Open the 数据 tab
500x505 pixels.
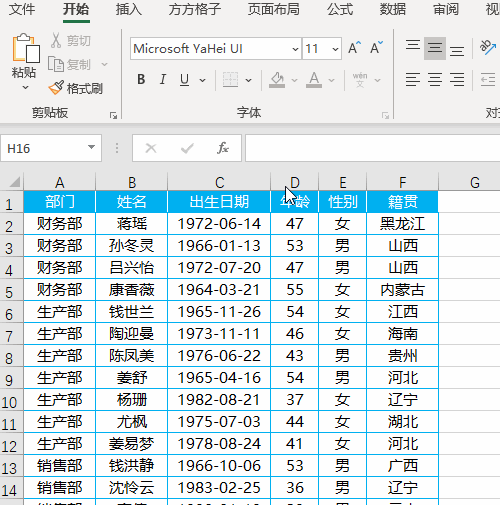pyautogui.click(x=393, y=9)
